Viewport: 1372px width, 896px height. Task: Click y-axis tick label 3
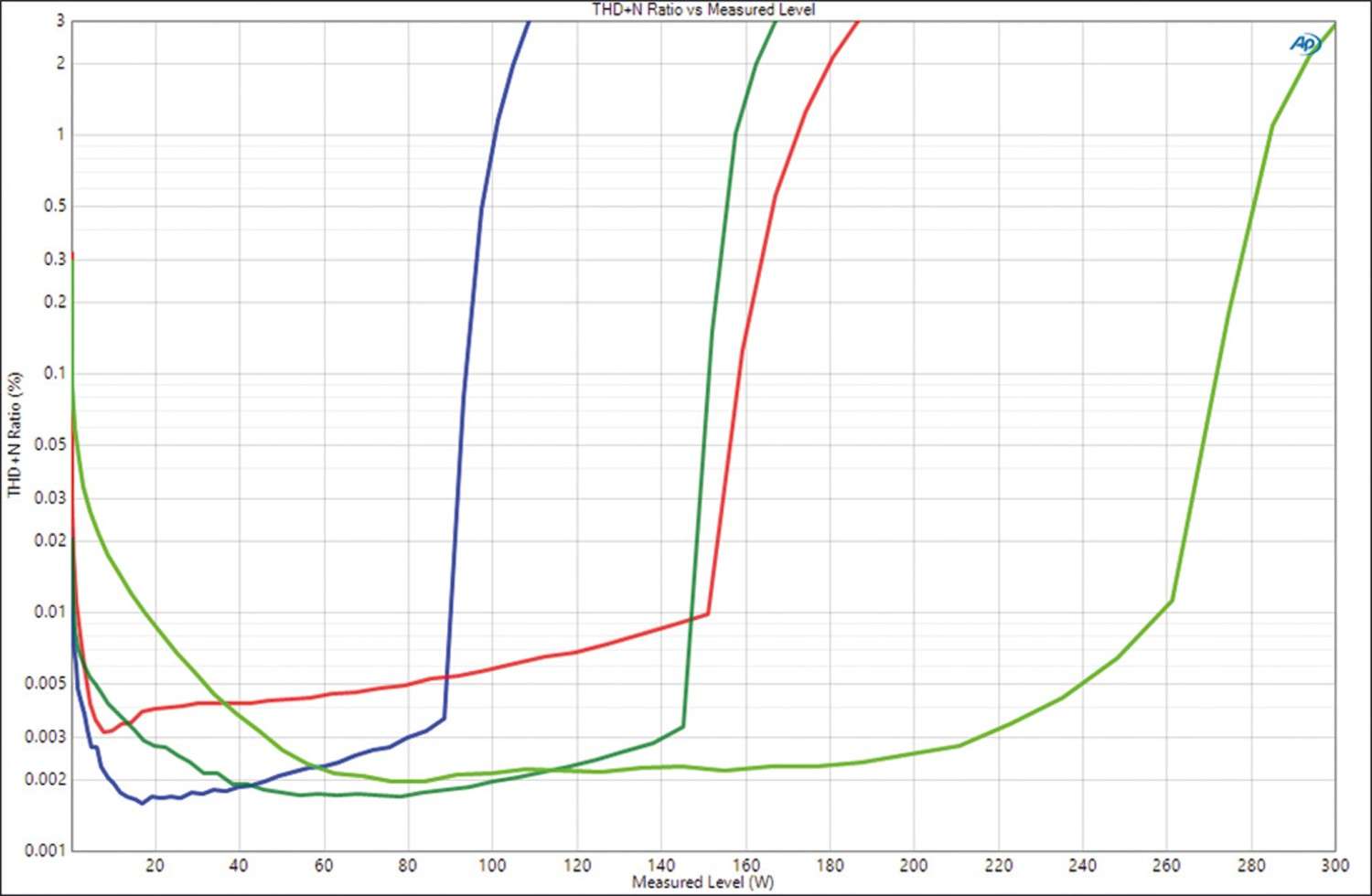61,20
